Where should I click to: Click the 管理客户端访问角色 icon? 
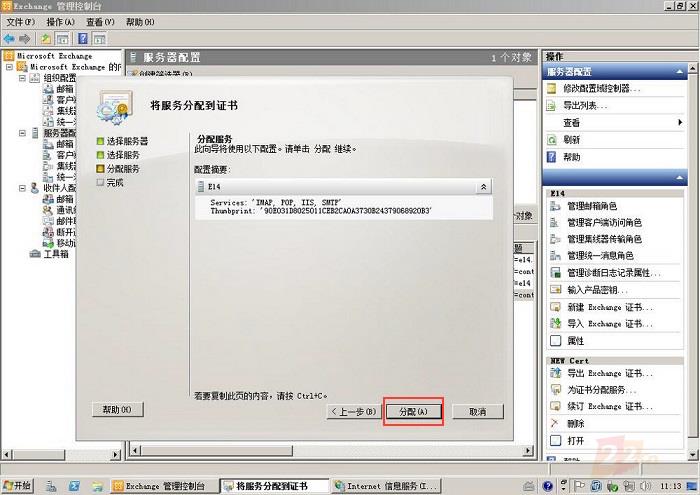(x=555, y=222)
